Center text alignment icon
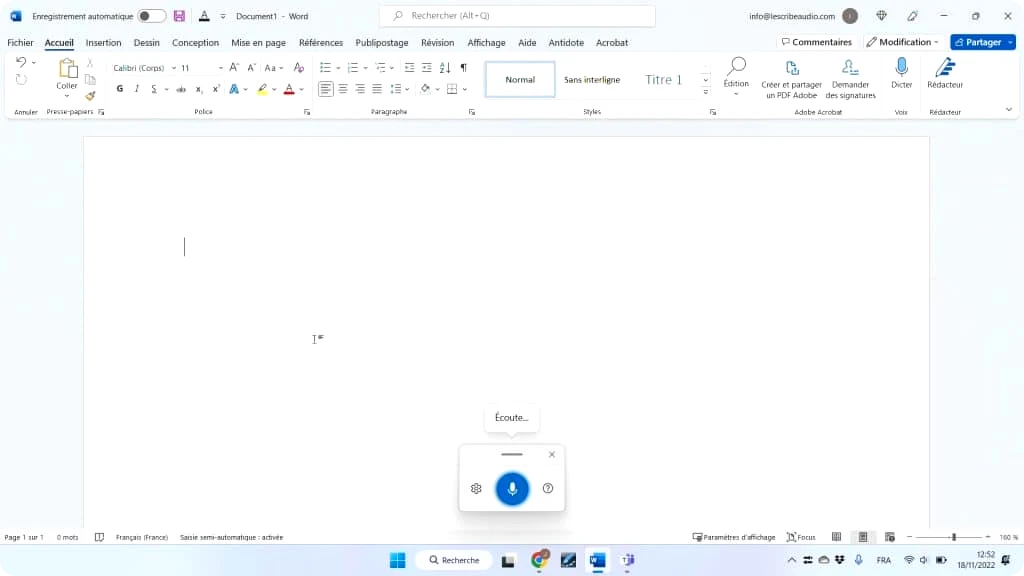Image resolution: width=1024 pixels, height=576 pixels. tap(343, 89)
